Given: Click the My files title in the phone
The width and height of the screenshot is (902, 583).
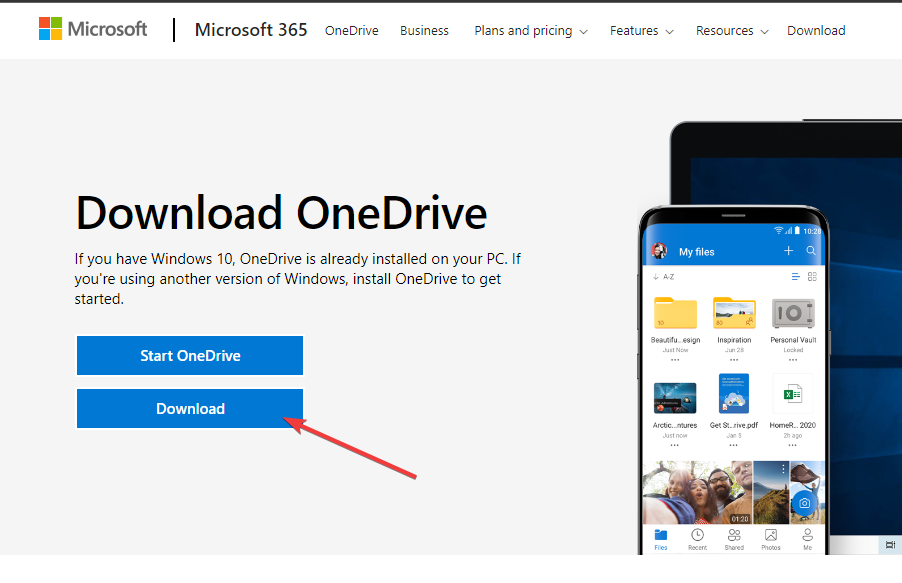Looking at the screenshot, I should pos(697,252).
